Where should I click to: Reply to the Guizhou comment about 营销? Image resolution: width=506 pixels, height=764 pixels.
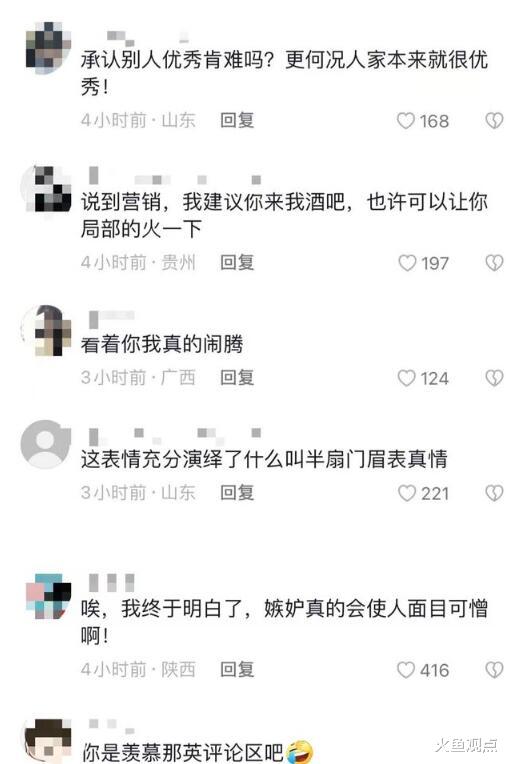click(x=237, y=263)
